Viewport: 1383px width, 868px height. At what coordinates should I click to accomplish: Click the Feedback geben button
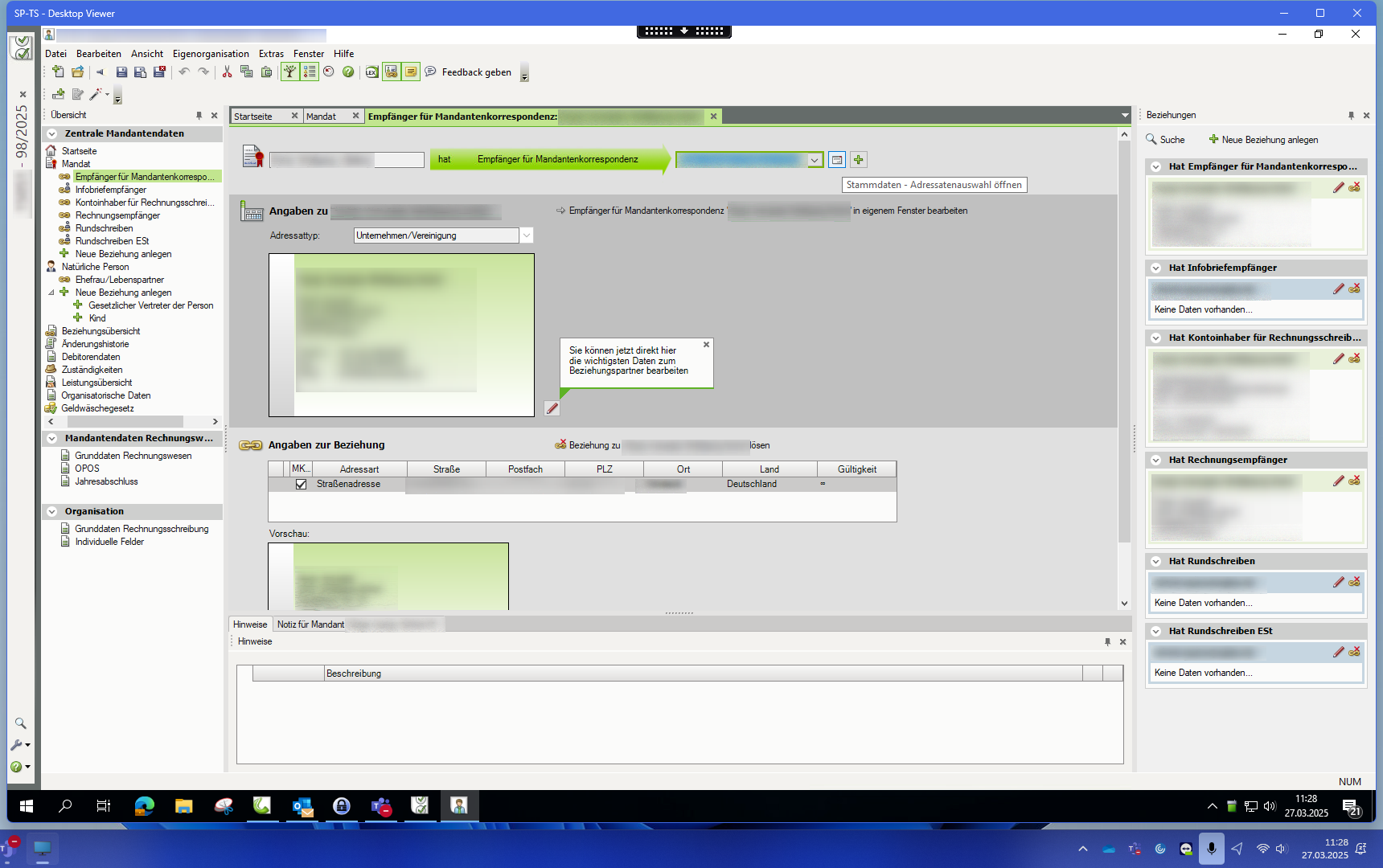click(476, 72)
